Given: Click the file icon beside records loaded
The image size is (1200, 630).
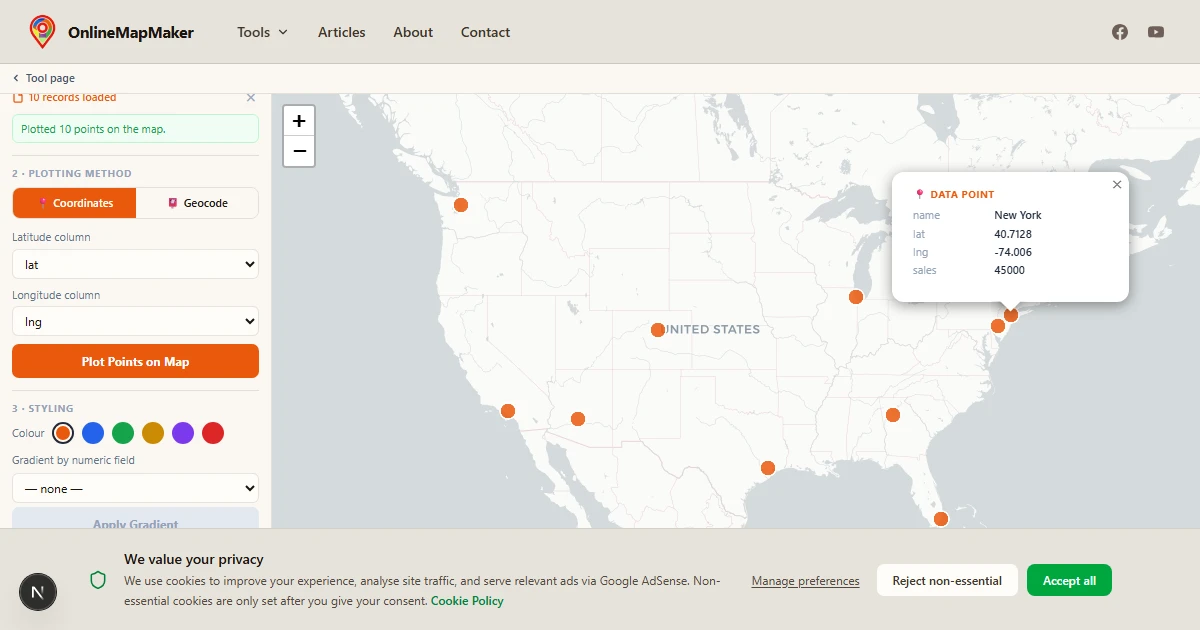Looking at the screenshot, I should [17, 98].
